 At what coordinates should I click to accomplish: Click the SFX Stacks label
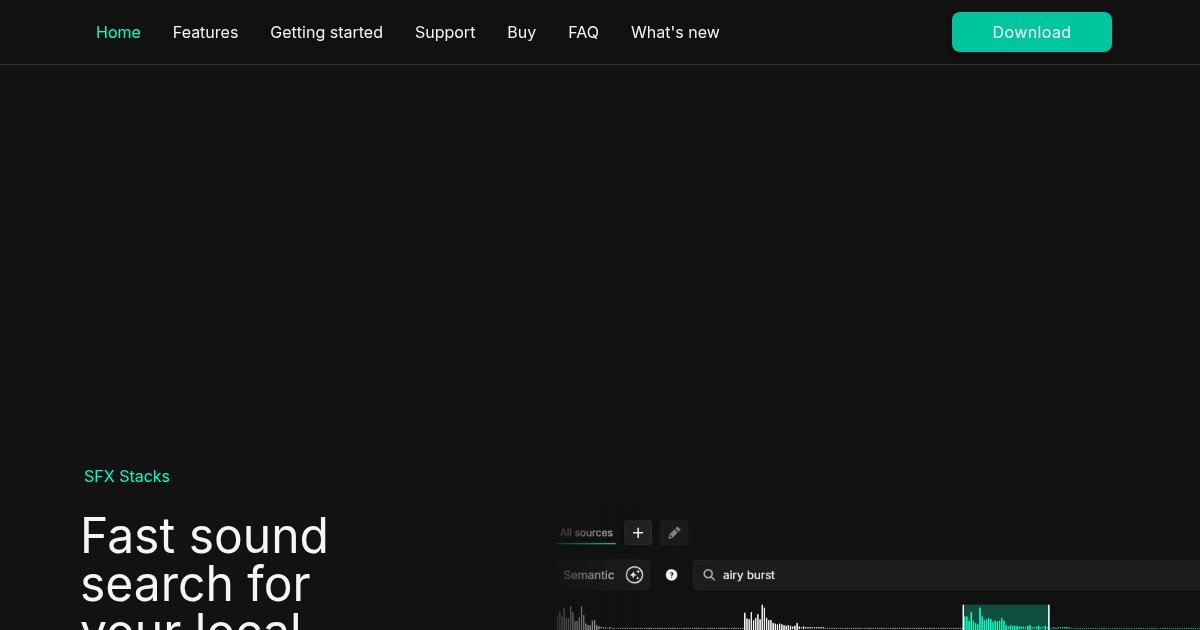tap(127, 477)
